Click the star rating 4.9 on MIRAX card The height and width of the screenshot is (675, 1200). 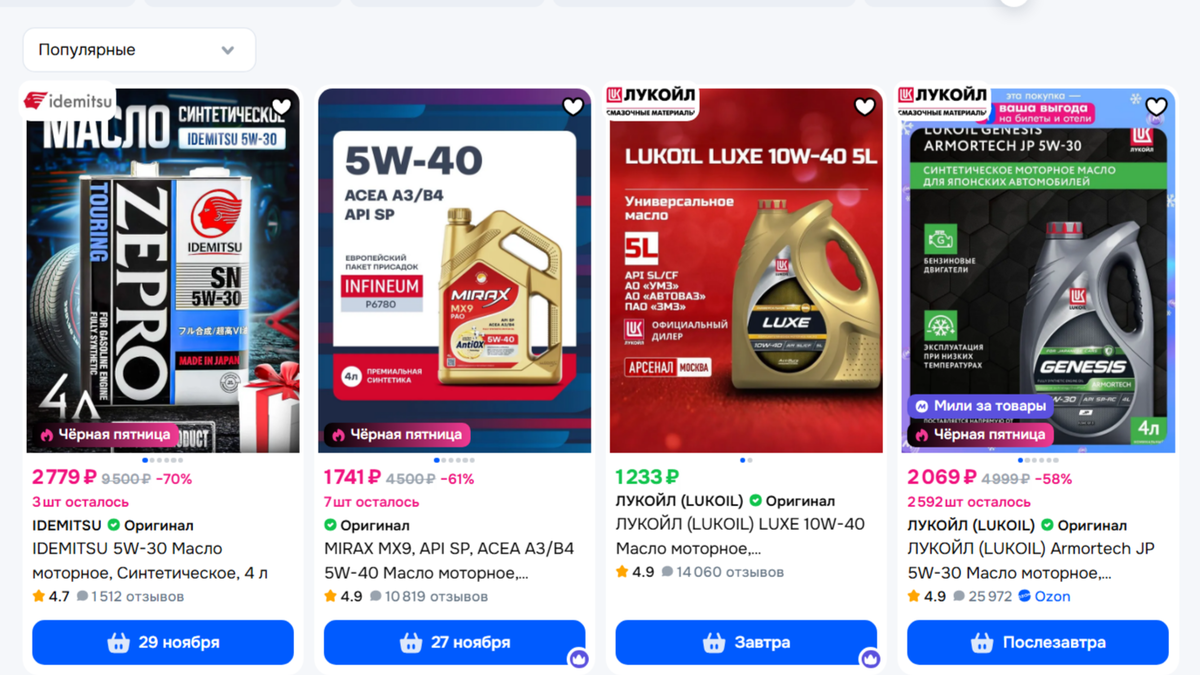(x=343, y=596)
